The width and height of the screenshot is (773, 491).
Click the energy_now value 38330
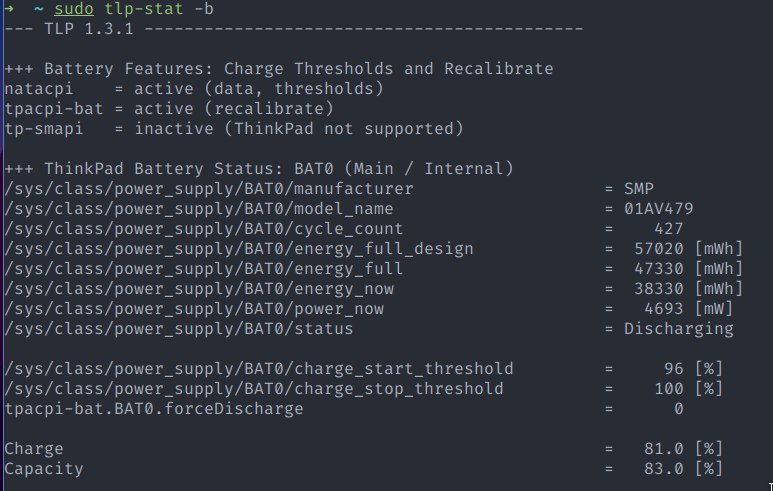[659, 288]
